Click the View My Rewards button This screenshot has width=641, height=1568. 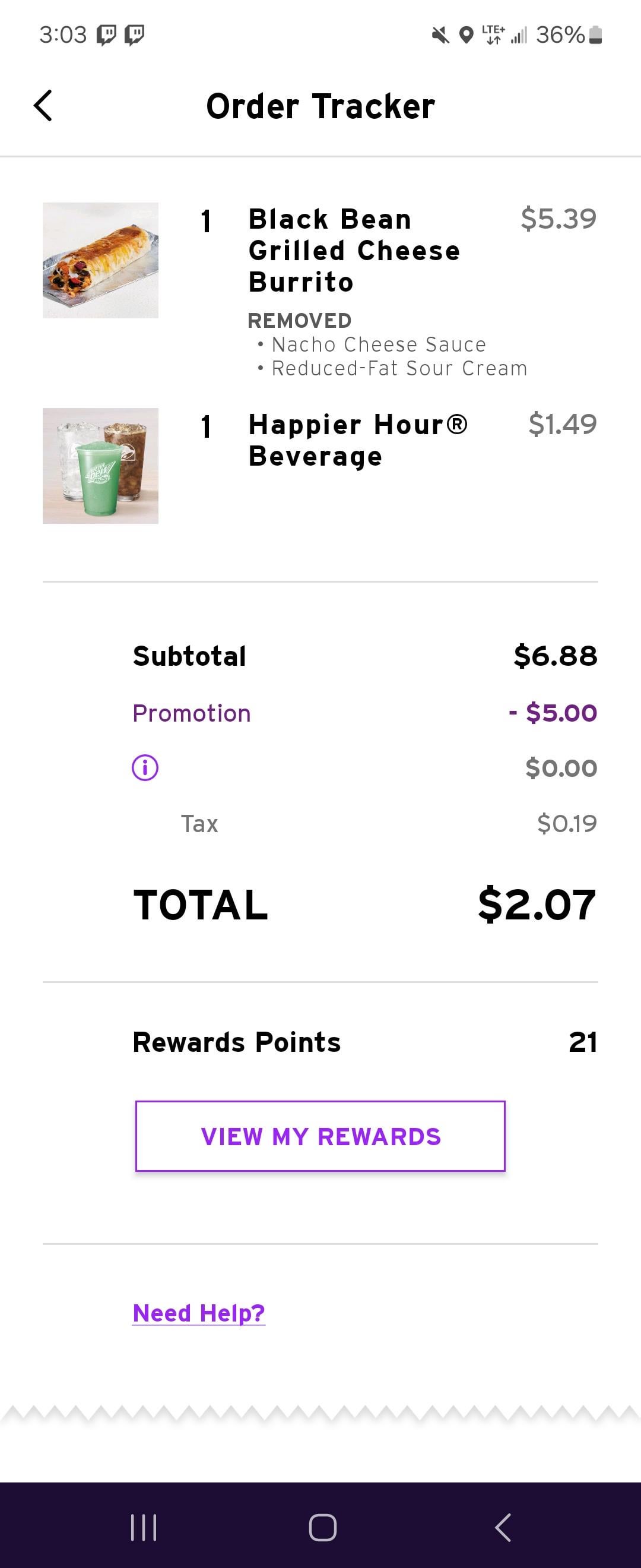coord(320,1136)
